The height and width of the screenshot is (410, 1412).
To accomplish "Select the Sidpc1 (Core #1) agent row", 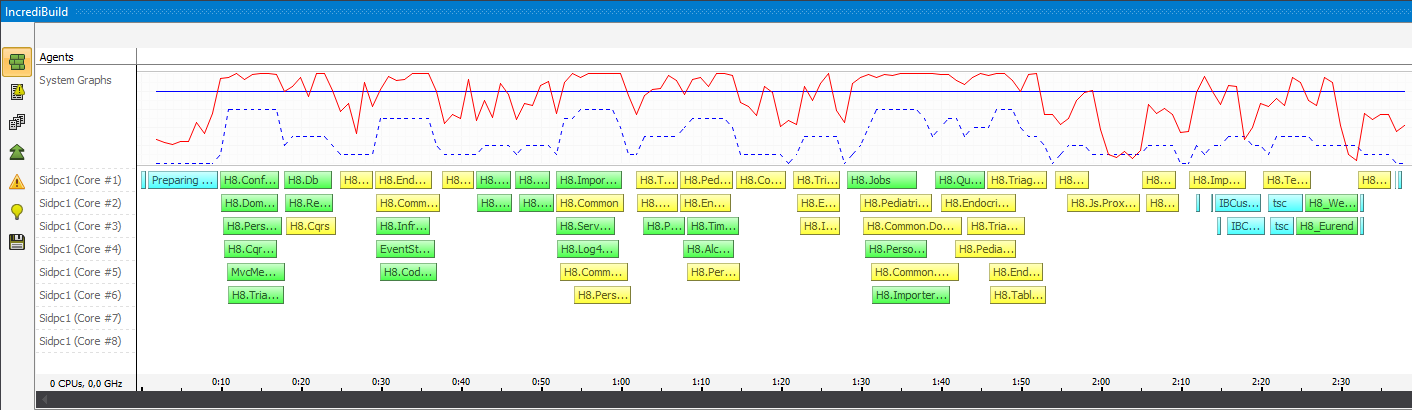I will (x=84, y=180).
